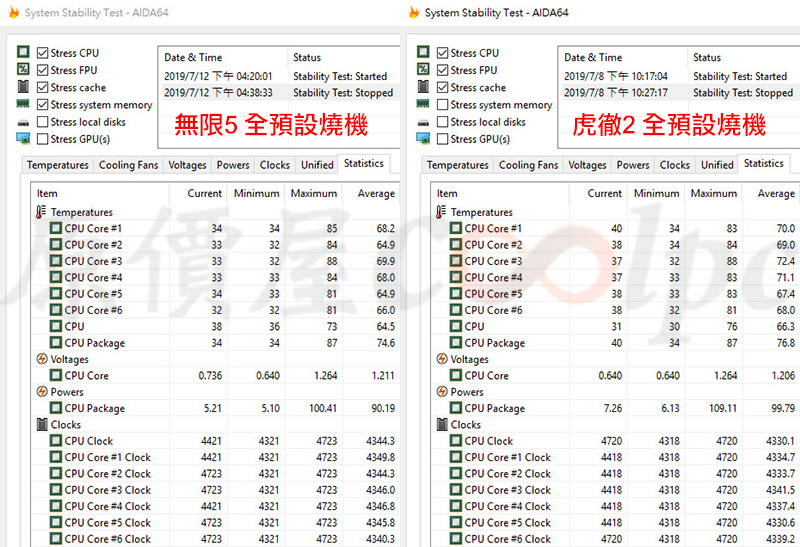Viewport: 800px width, 547px height.
Task: Sort by Average column in right window
Action: pyautogui.click(x=771, y=193)
